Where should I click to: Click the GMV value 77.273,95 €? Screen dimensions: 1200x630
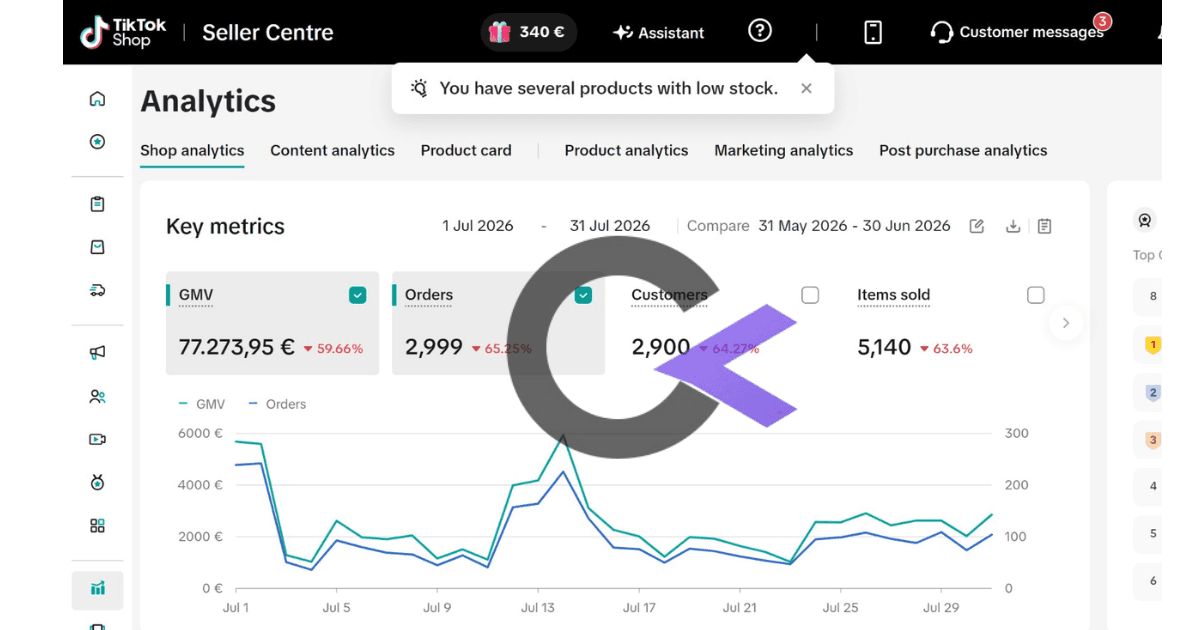237,348
